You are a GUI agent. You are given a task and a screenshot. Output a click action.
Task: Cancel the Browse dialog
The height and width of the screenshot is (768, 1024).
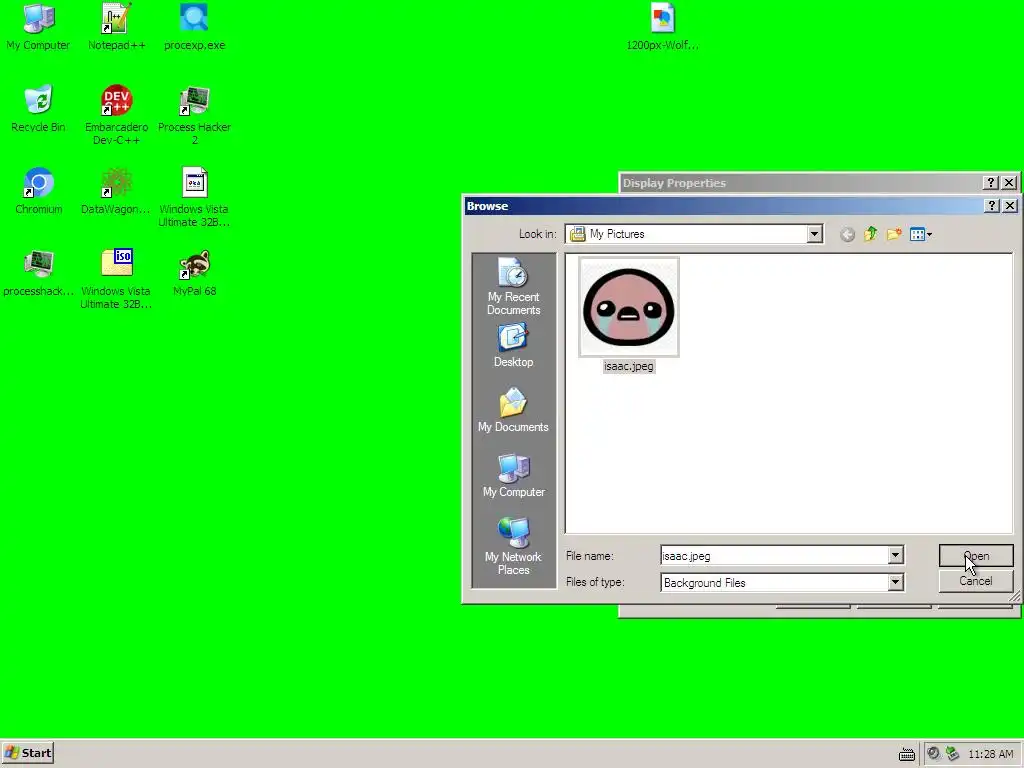point(976,581)
